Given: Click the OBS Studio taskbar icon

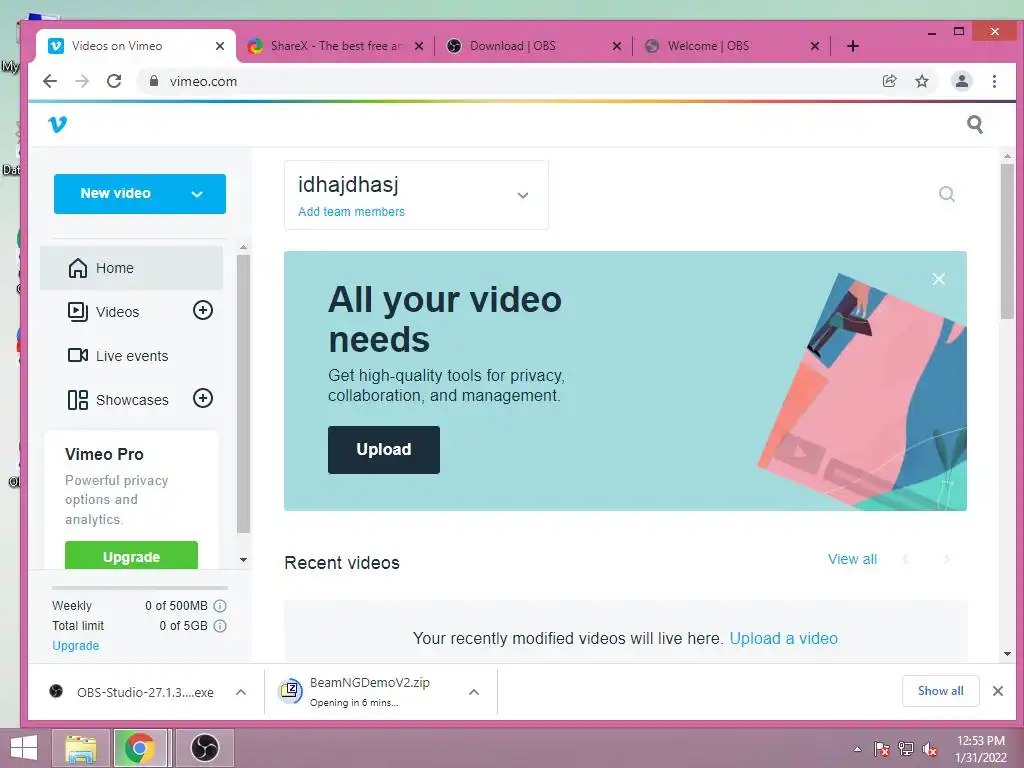Looking at the screenshot, I should [204, 748].
